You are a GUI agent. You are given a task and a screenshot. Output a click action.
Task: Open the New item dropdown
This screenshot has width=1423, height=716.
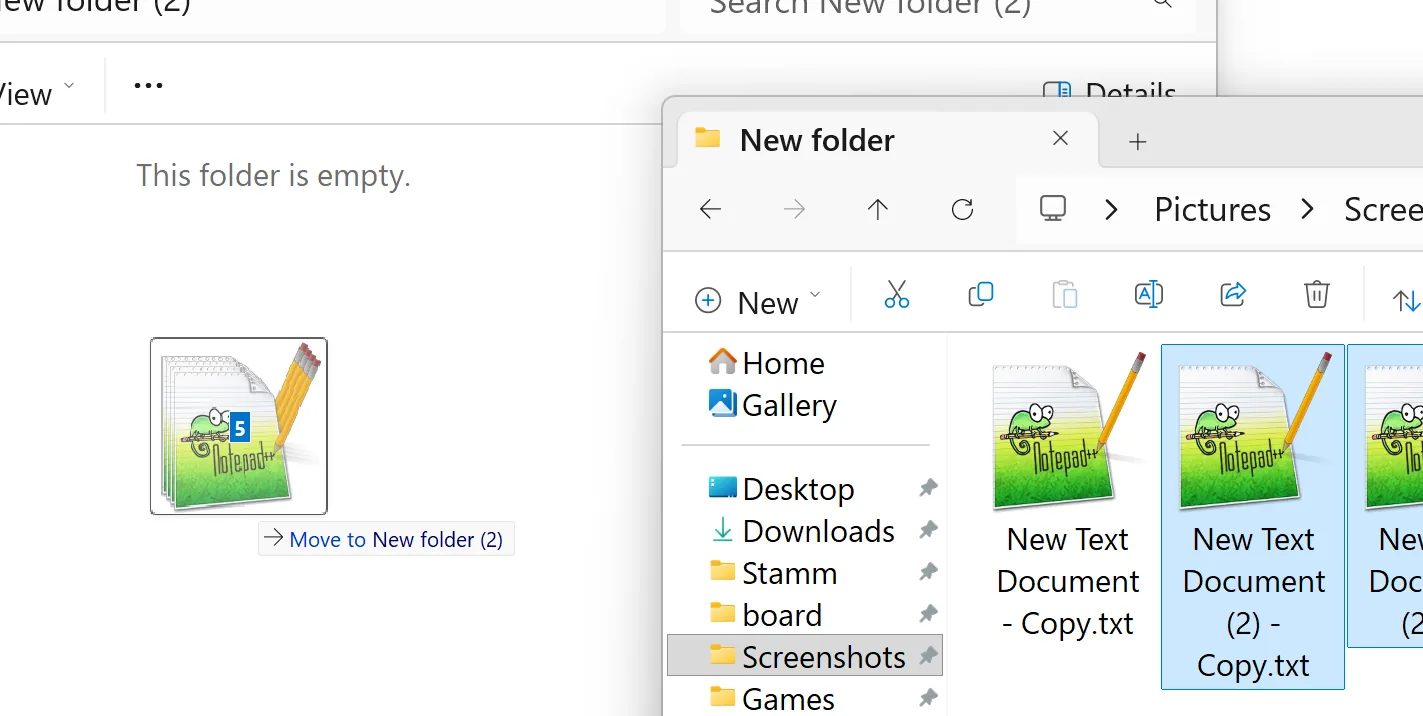(757, 301)
